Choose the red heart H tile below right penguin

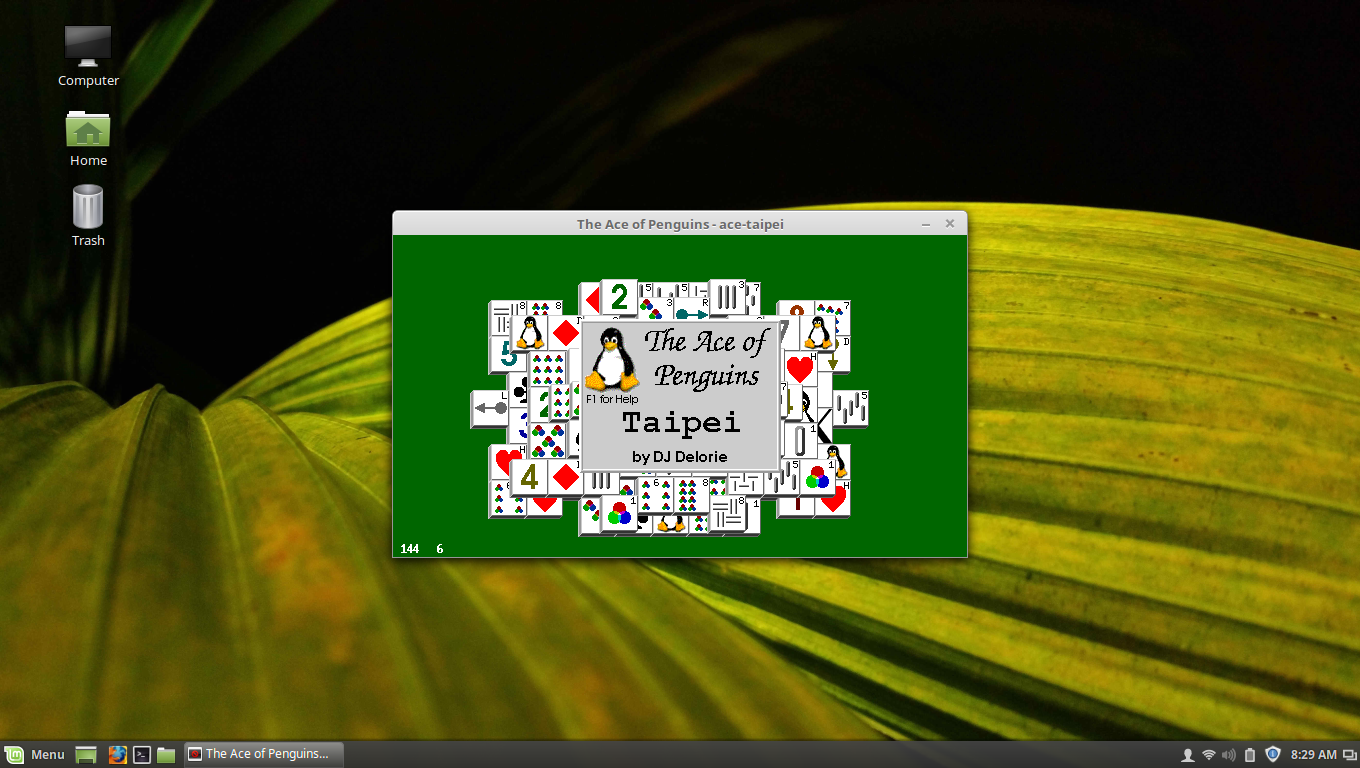click(800, 369)
